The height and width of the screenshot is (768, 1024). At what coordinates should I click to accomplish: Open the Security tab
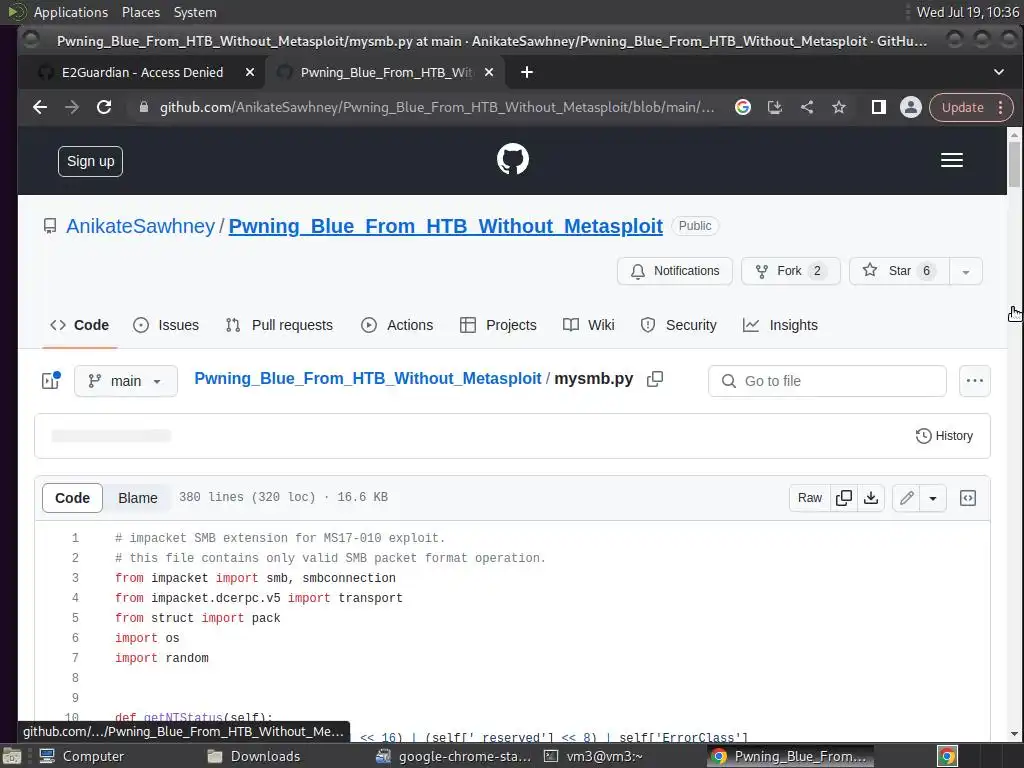tap(679, 325)
